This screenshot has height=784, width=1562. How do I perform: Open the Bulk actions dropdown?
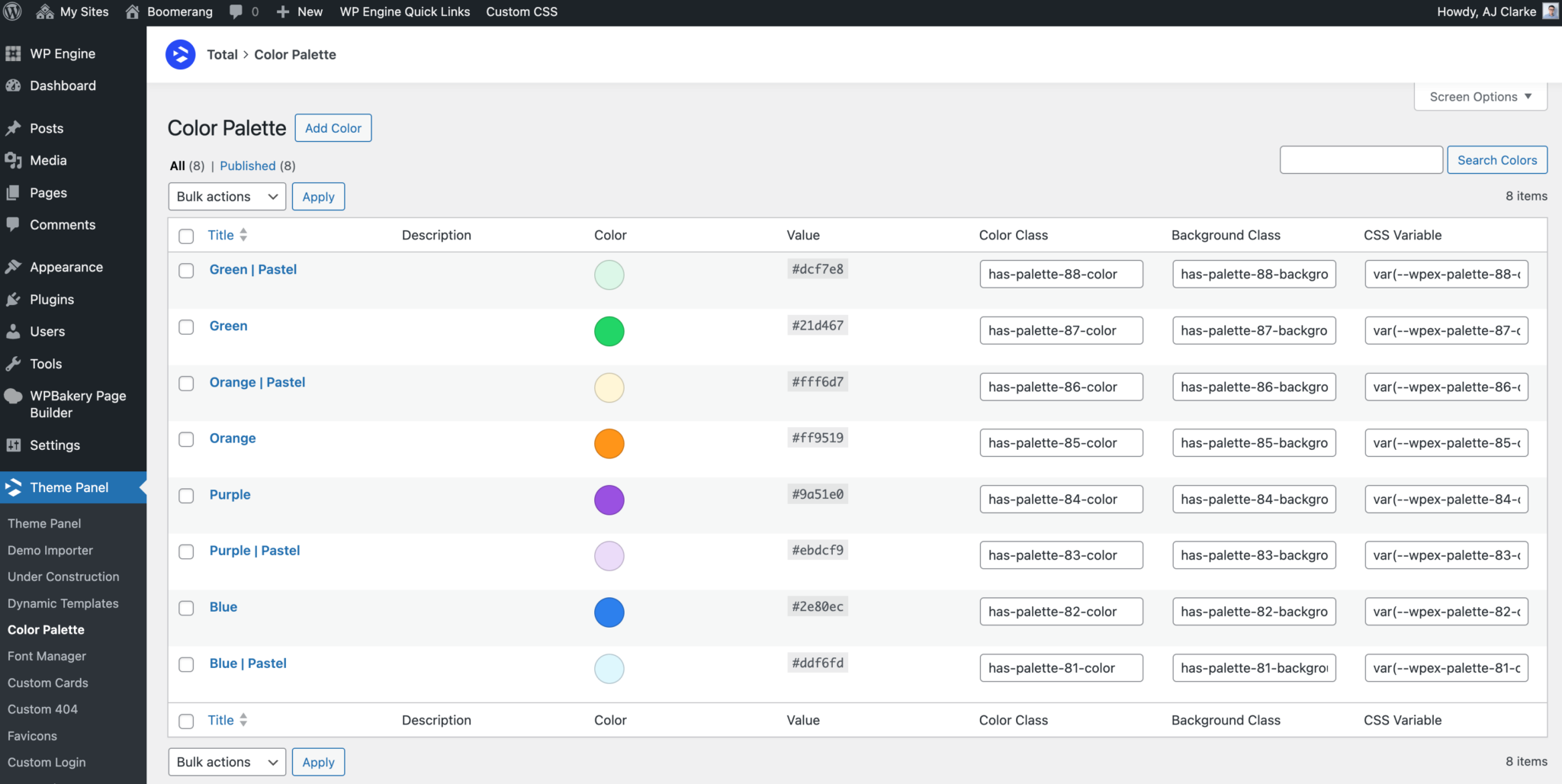pyautogui.click(x=227, y=196)
